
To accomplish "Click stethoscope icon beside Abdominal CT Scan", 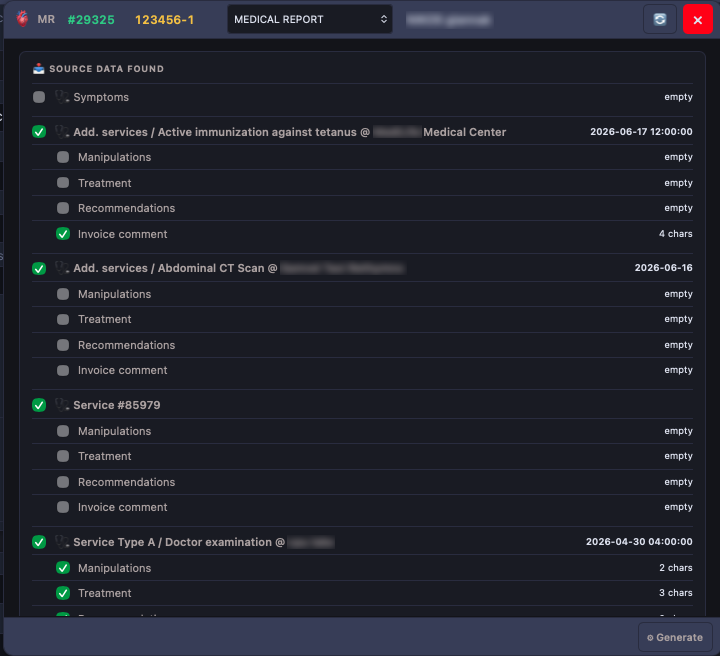I will (62, 268).
